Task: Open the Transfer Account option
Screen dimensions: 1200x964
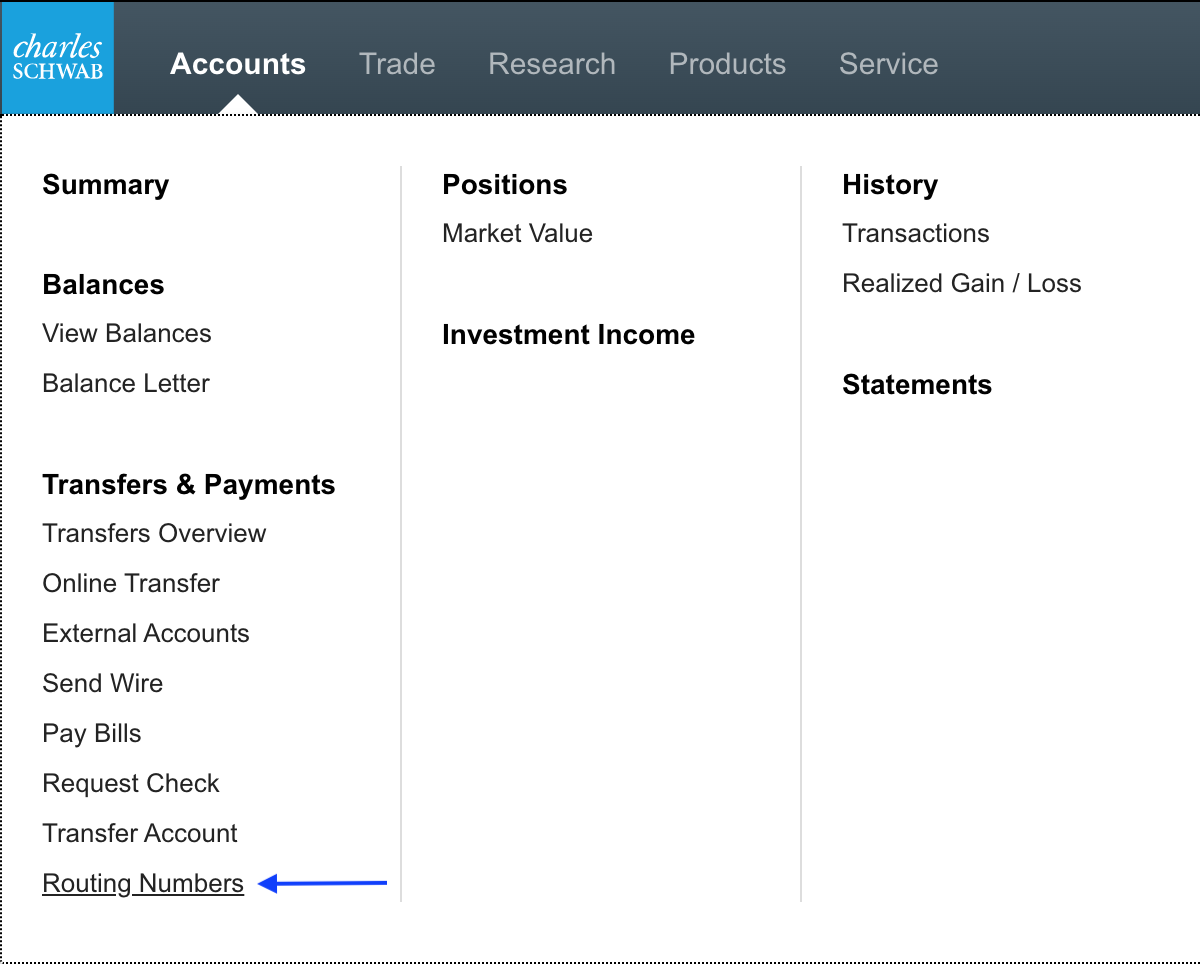Action: [139, 833]
